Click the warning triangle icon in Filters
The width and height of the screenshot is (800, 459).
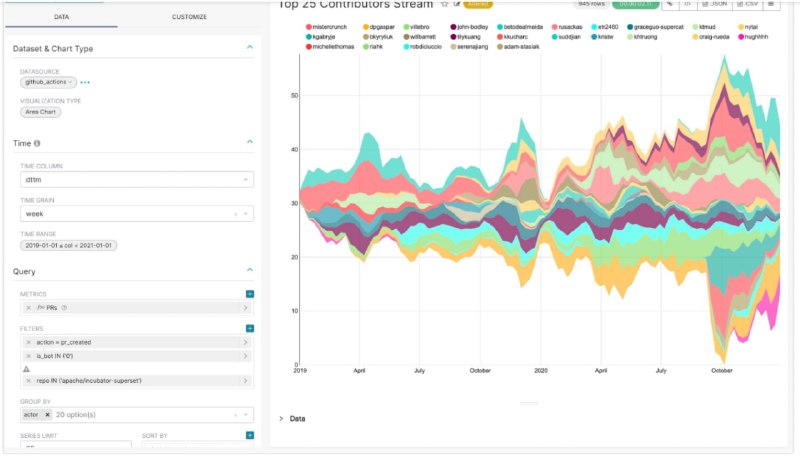click(x=27, y=369)
